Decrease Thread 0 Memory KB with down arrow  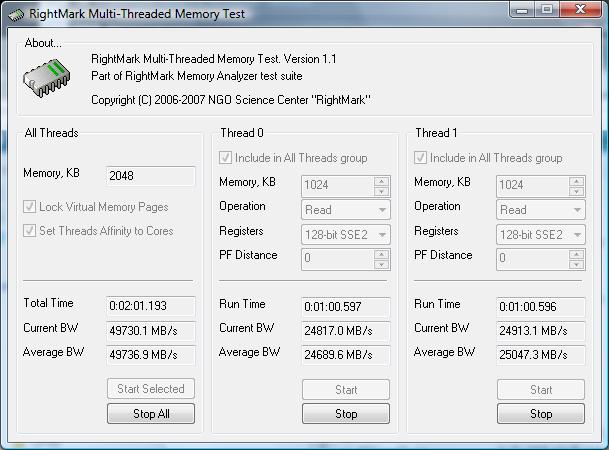click(381, 191)
